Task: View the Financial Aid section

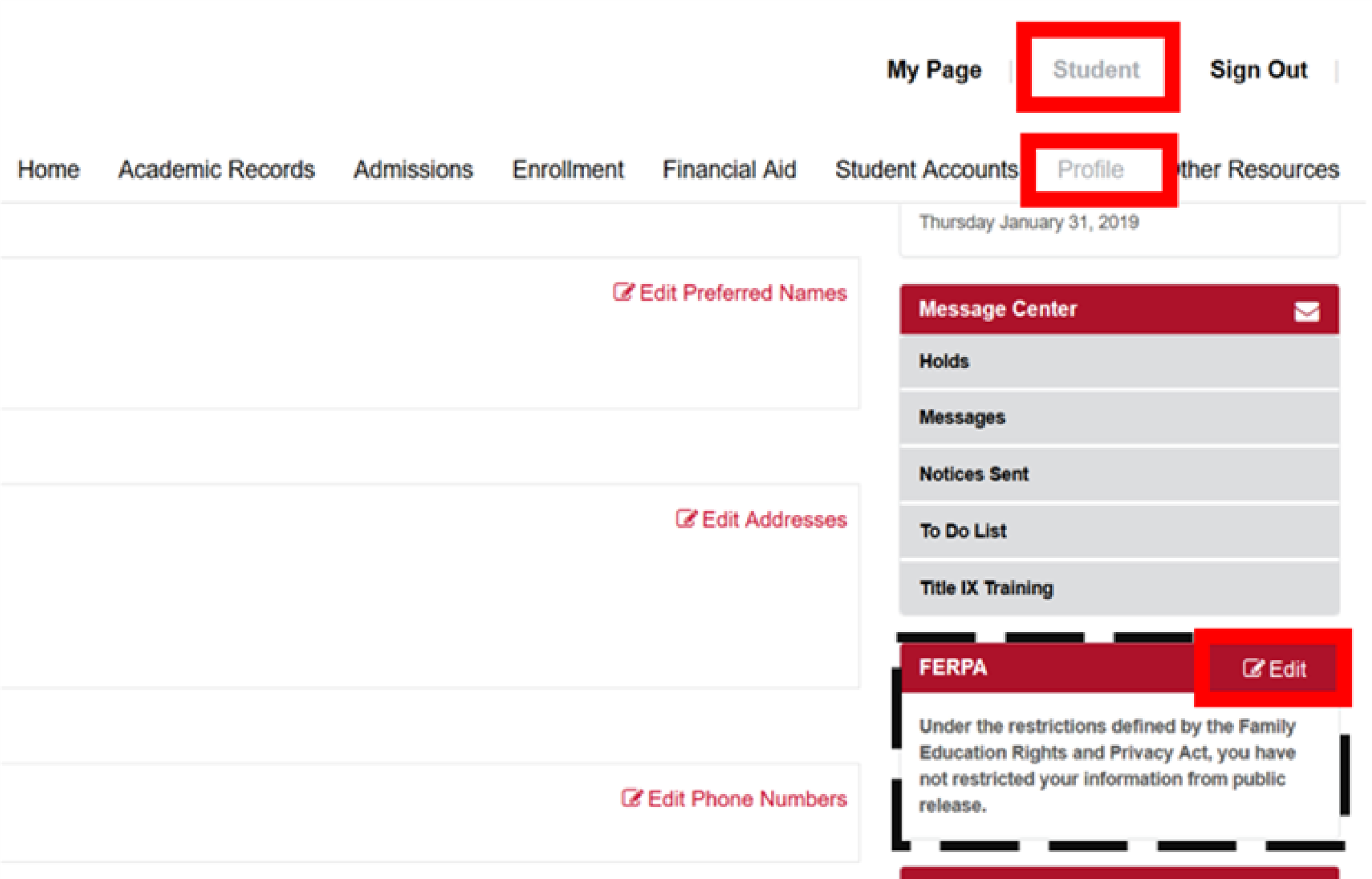Action: click(729, 170)
